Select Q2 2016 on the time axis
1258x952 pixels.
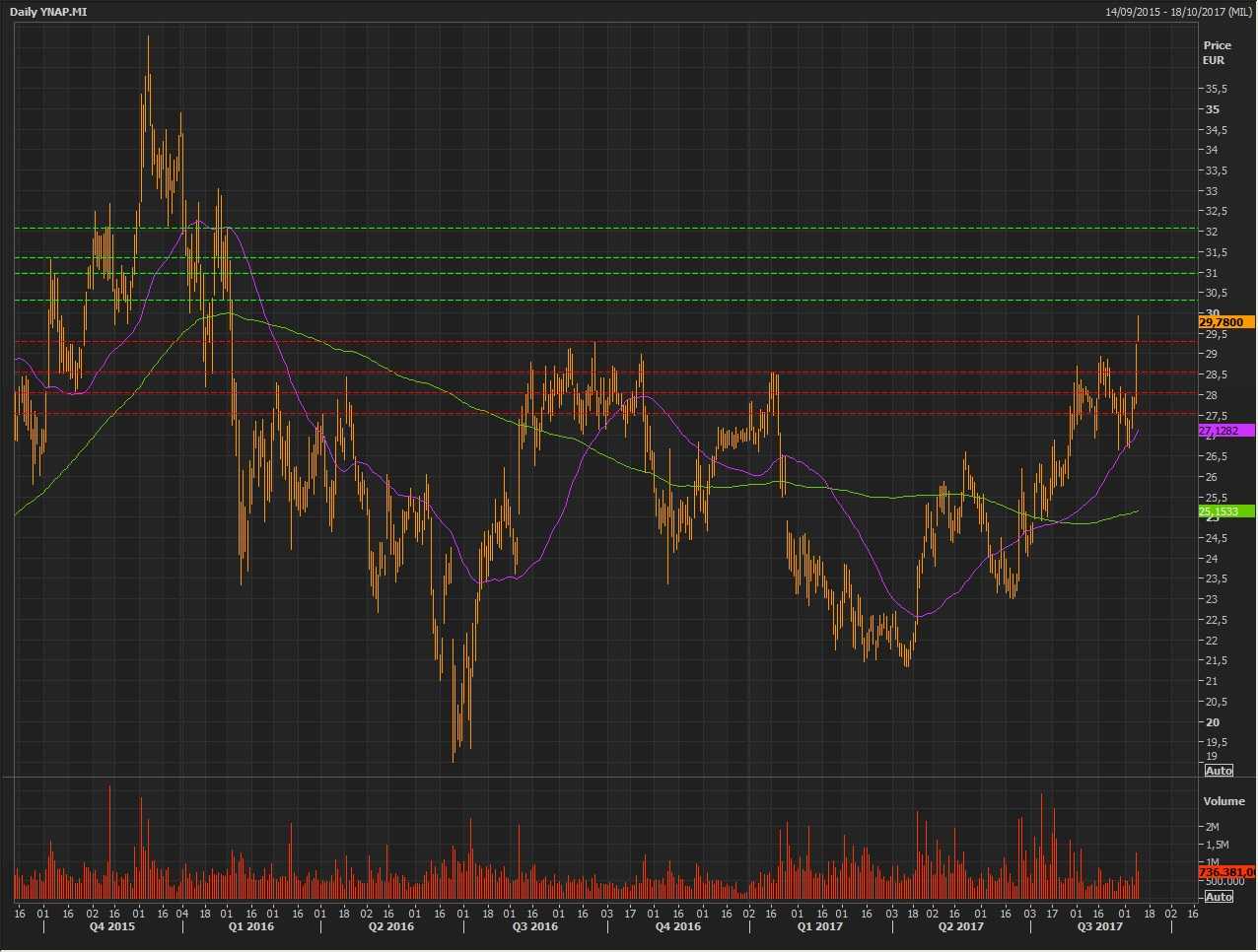[x=391, y=926]
